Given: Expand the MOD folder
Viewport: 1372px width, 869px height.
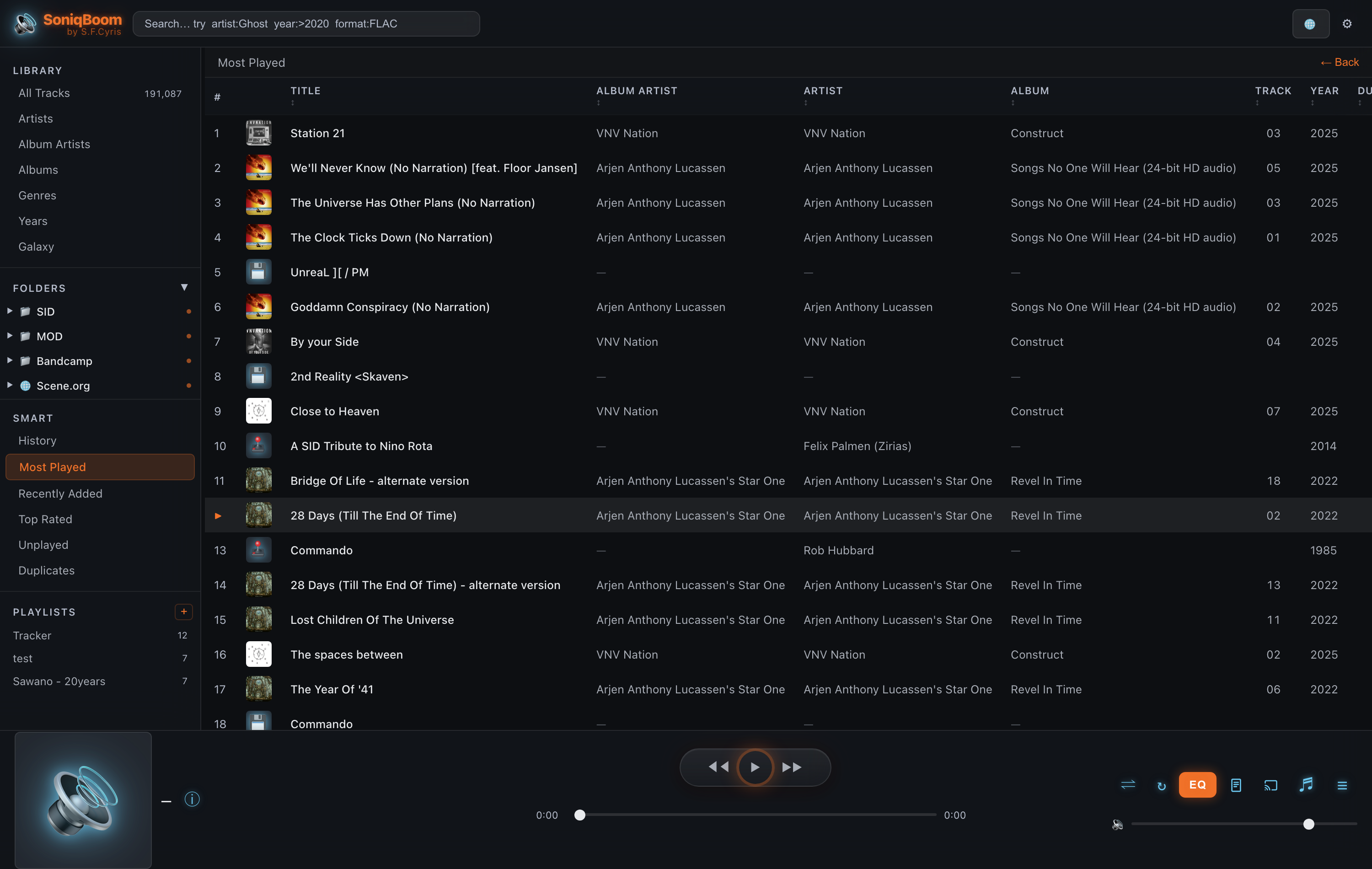Looking at the screenshot, I should 10,336.
